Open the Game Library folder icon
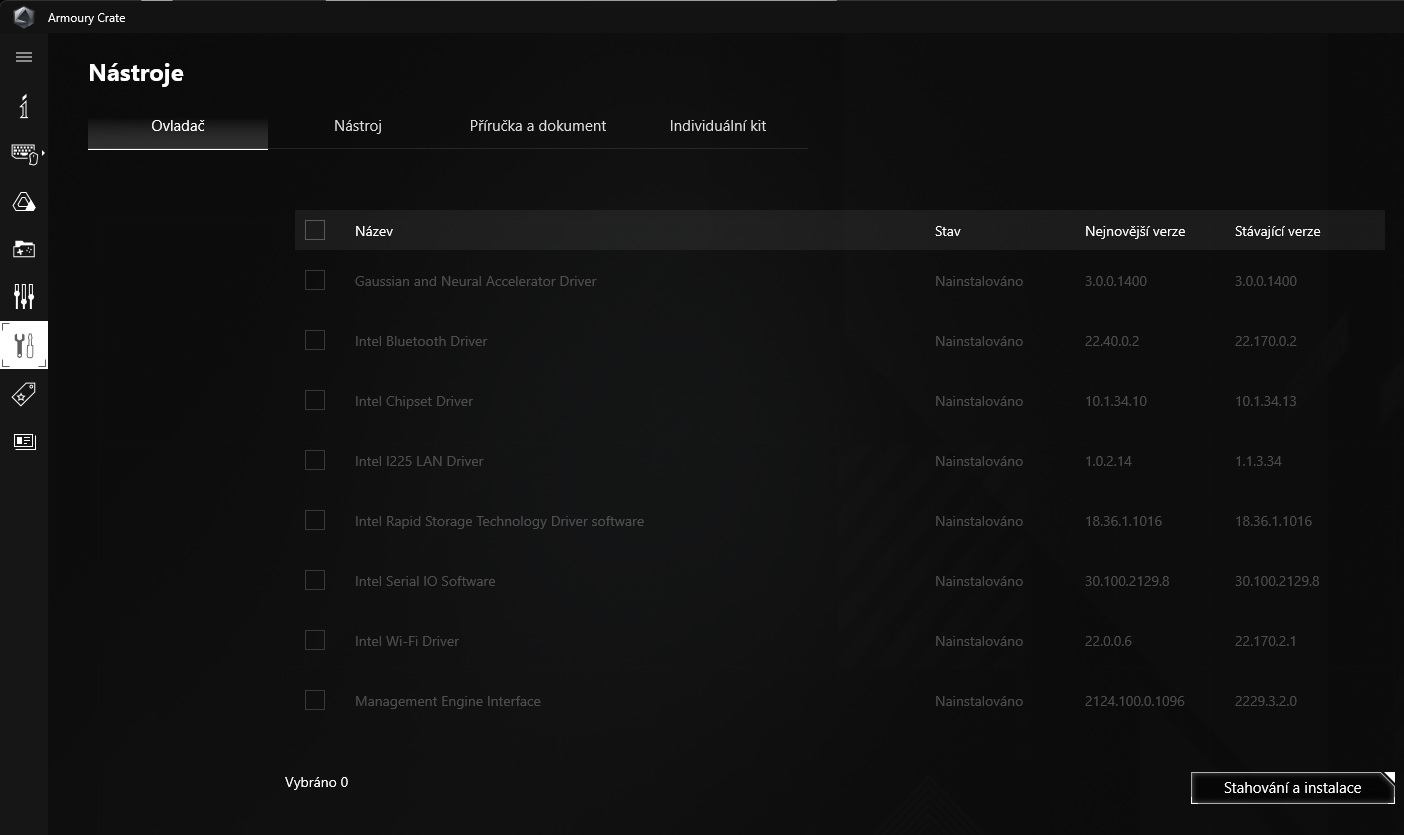Image resolution: width=1404 pixels, height=835 pixels. tap(24, 249)
